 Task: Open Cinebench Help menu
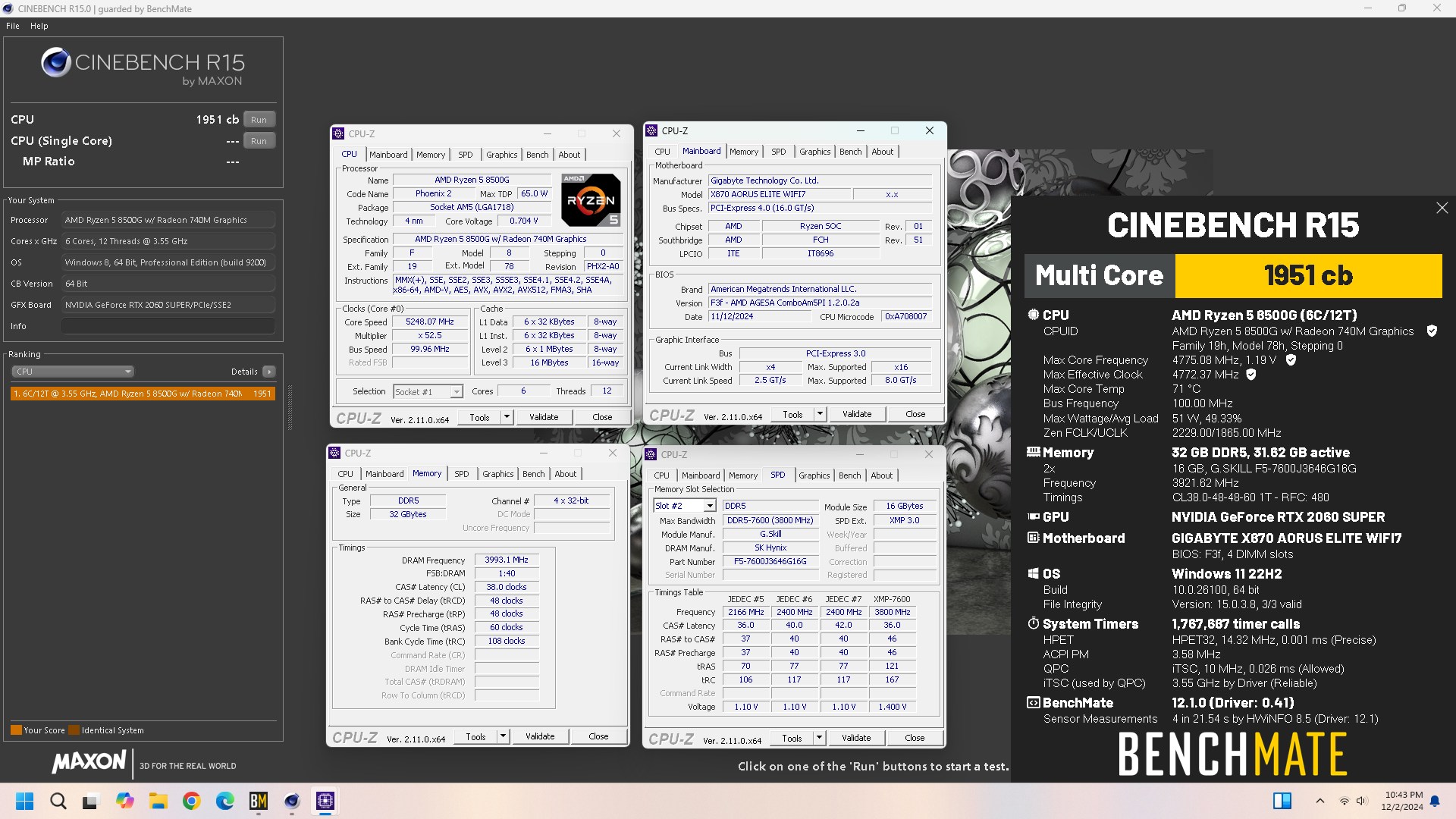(x=39, y=26)
